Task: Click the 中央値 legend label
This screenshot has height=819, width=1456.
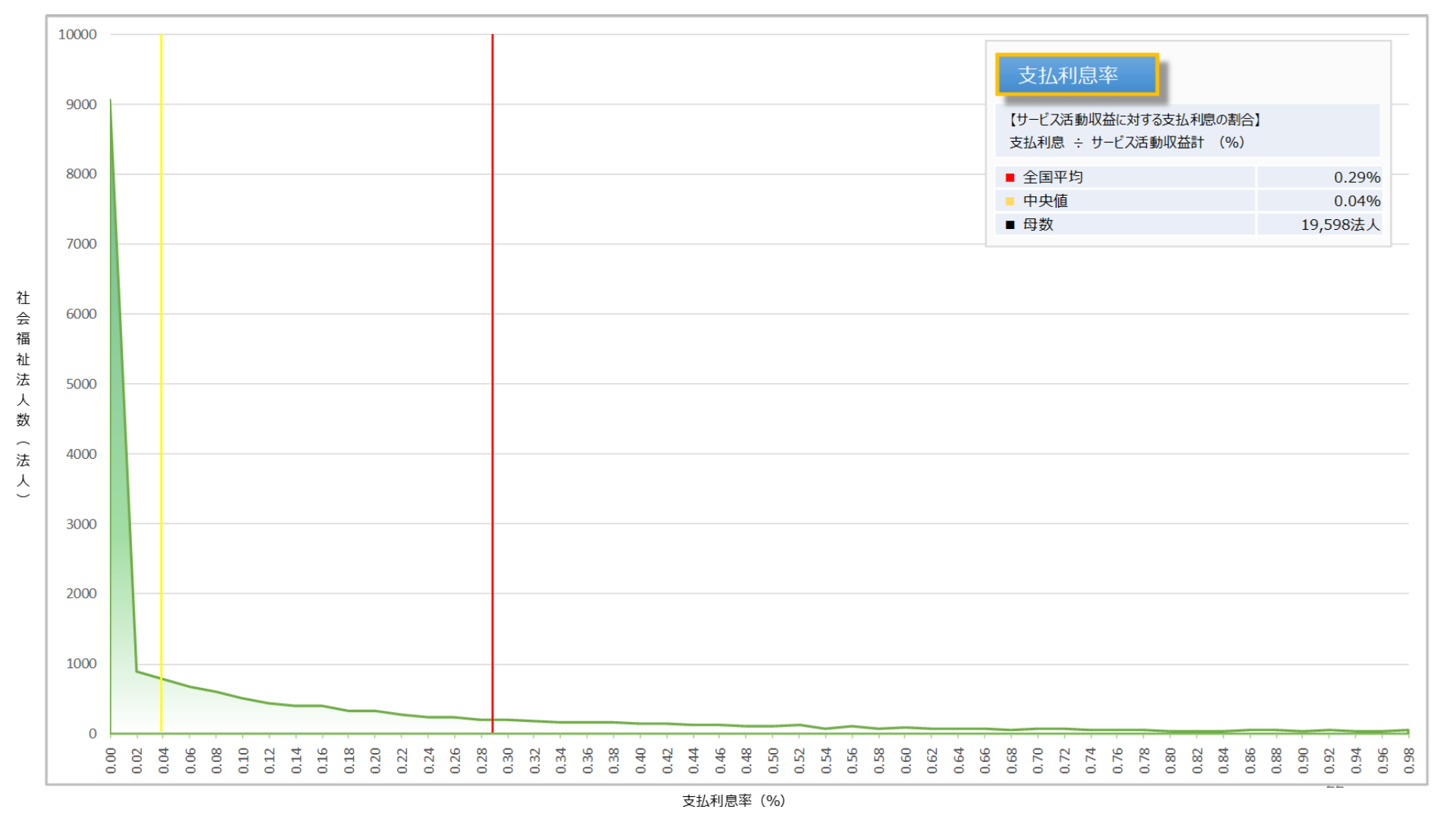Action: tap(1045, 201)
